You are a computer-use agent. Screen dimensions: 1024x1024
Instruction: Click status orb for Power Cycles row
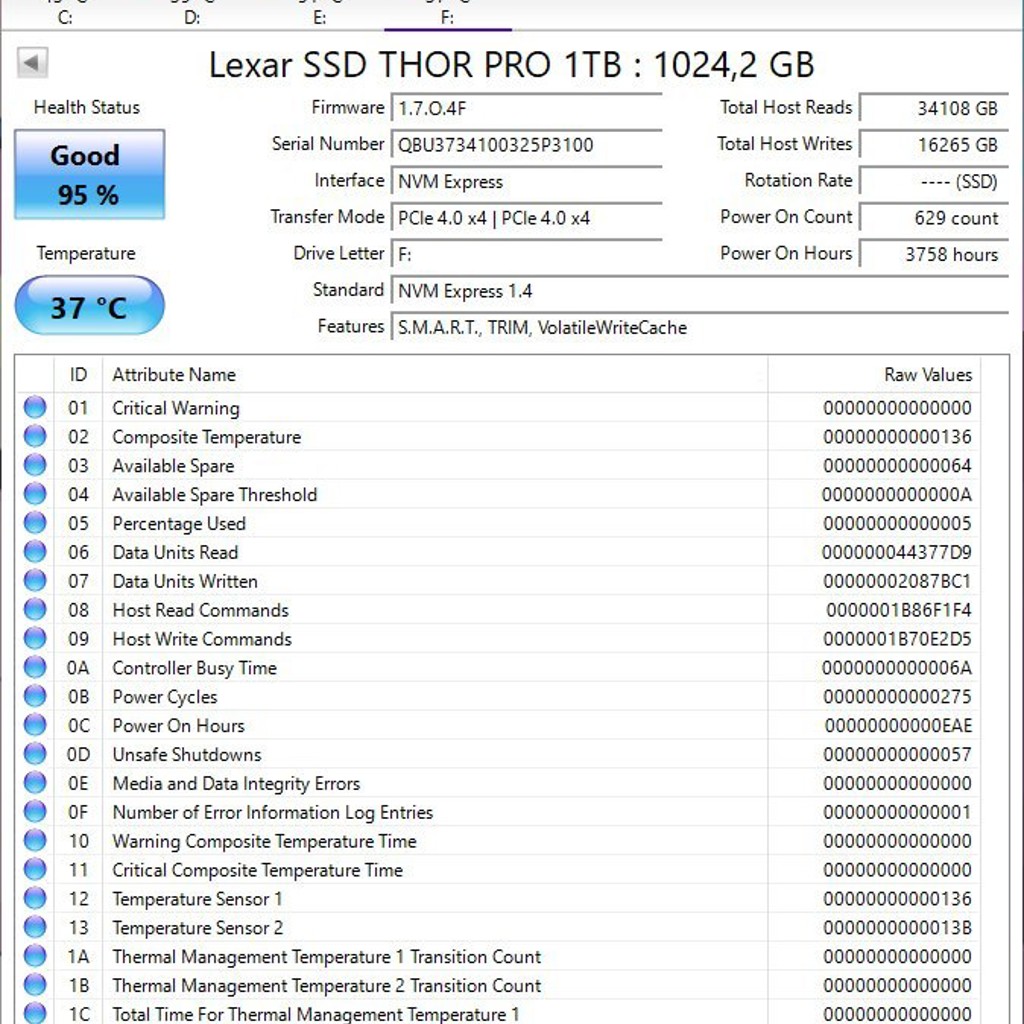point(35,696)
